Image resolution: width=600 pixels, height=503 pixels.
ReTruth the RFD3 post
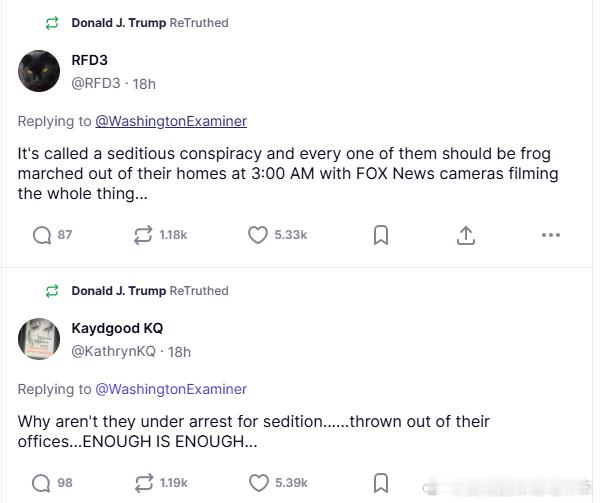(143, 235)
